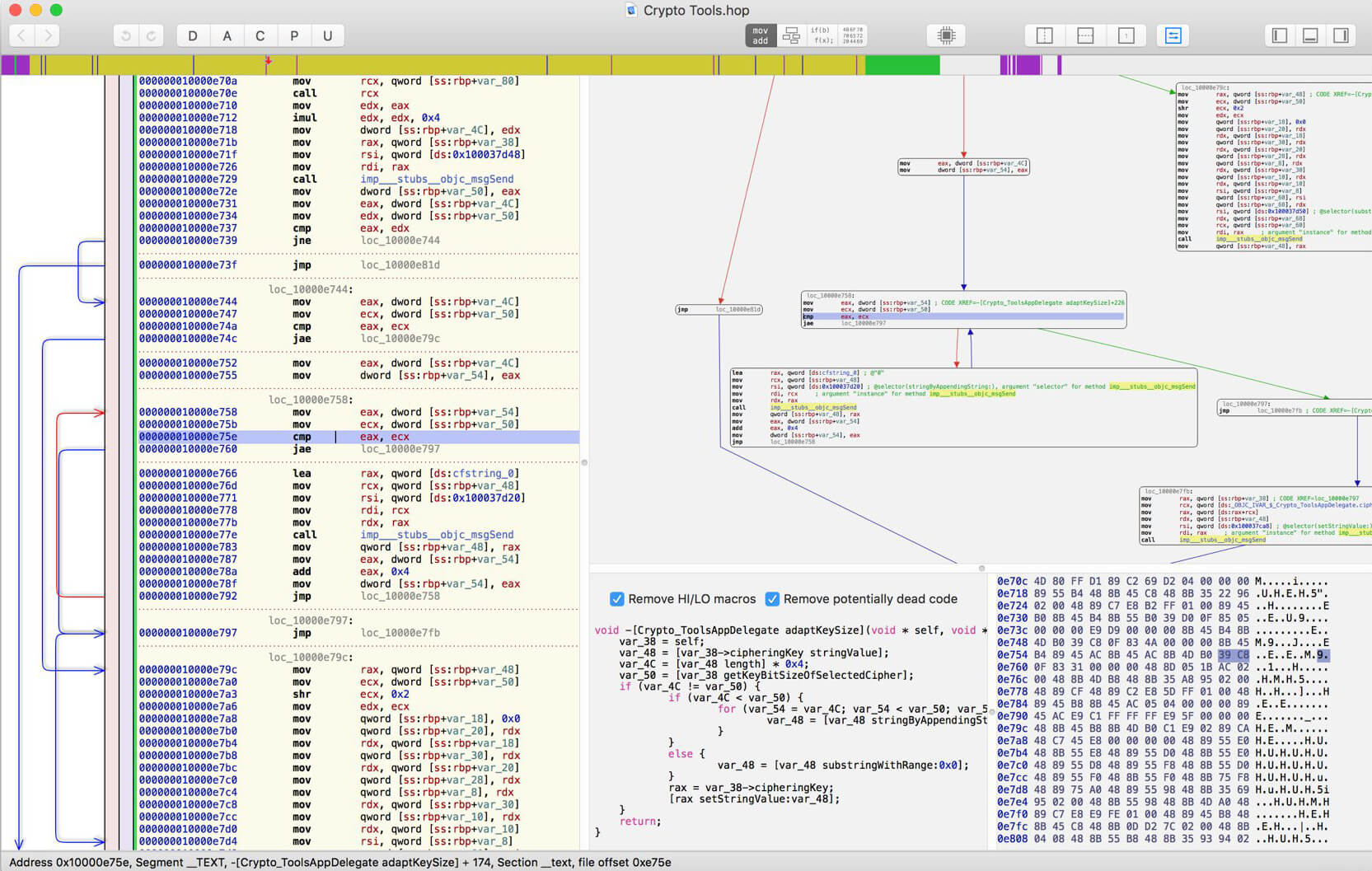Screen dimensions: 1372x871
Task: Select label loc_10000e758 in disassembly
Action: click(310, 400)
